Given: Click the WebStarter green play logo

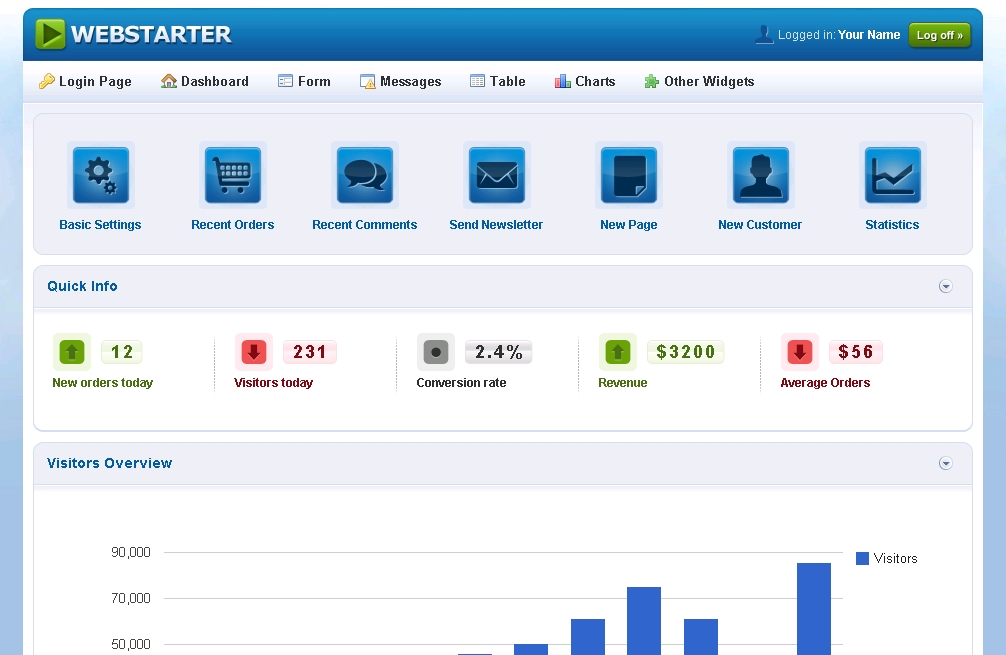Looking at the screenshot, I should tap(50, 35).
